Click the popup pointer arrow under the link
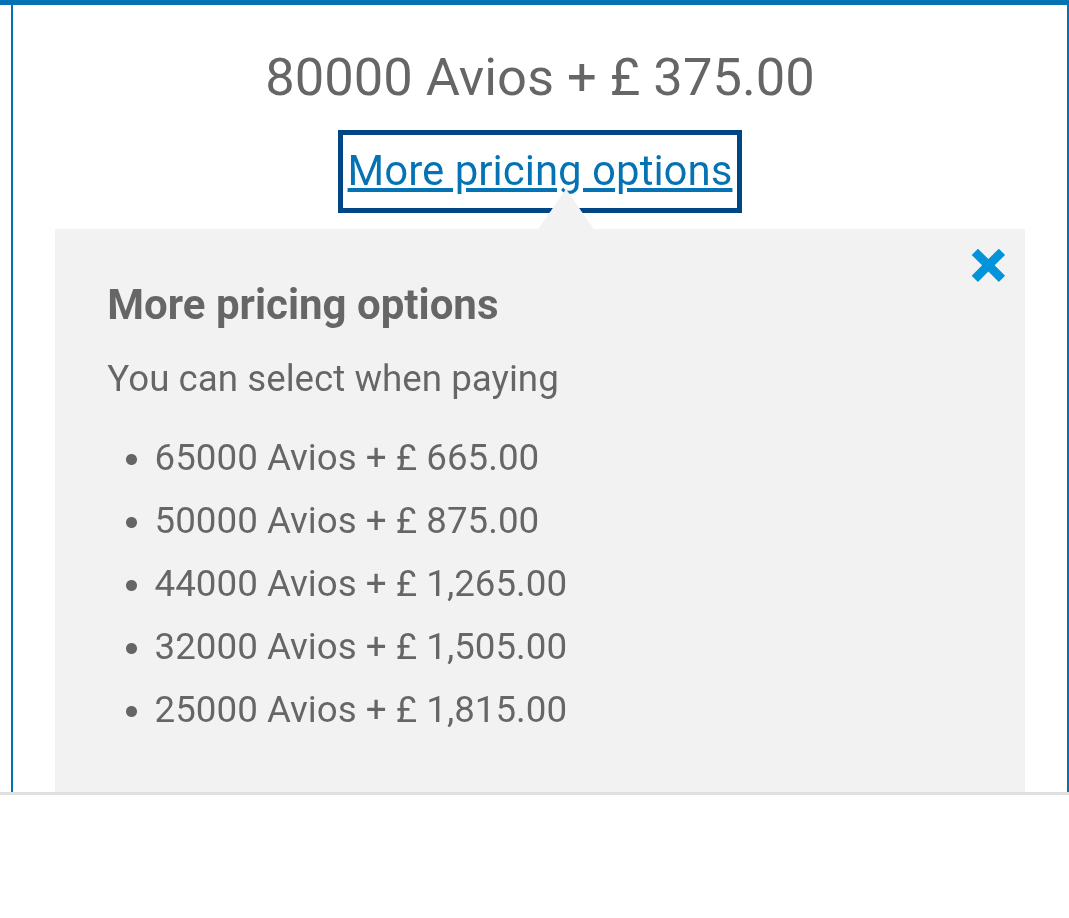 coord(565,214)
